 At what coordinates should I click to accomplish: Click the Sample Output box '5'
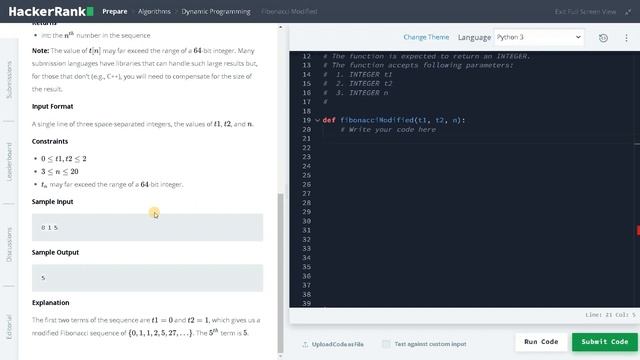[x=147, y=278]
